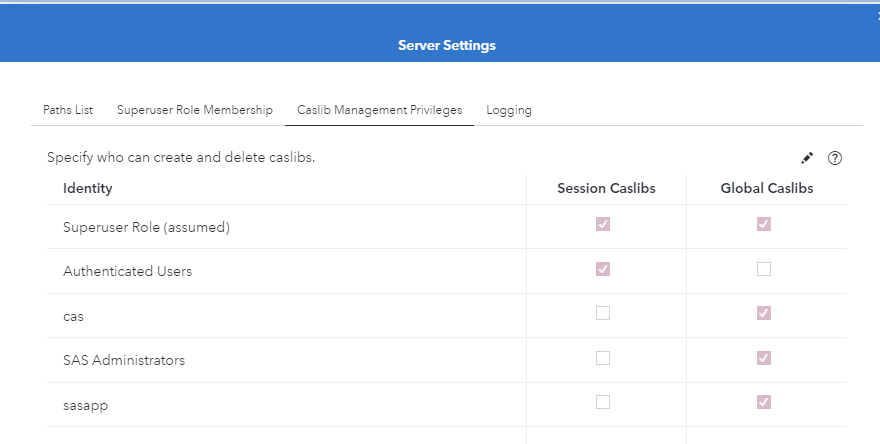This screenshot has width=880, height=444.
Task: Select the Caslib Management Privileges tab
Action: pyautogui.click(x=379, y=110)
